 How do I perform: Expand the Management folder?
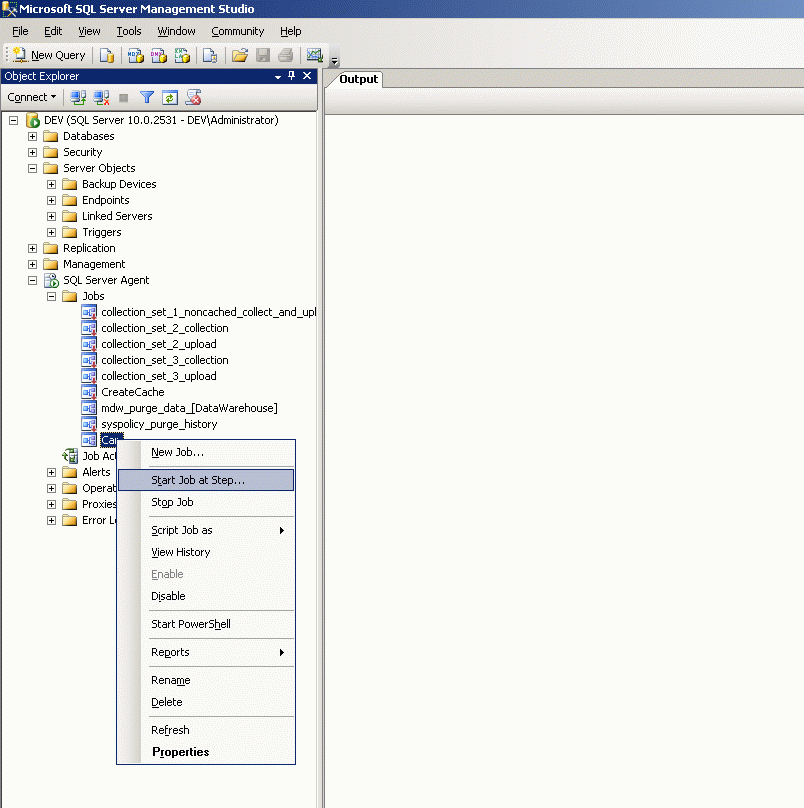(x=32, y=264)
